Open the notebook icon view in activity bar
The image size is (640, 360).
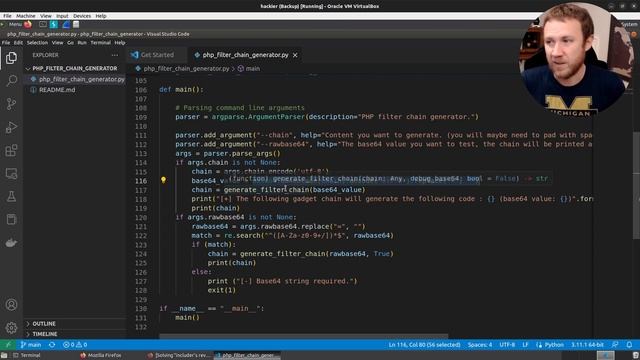(11, 220)
